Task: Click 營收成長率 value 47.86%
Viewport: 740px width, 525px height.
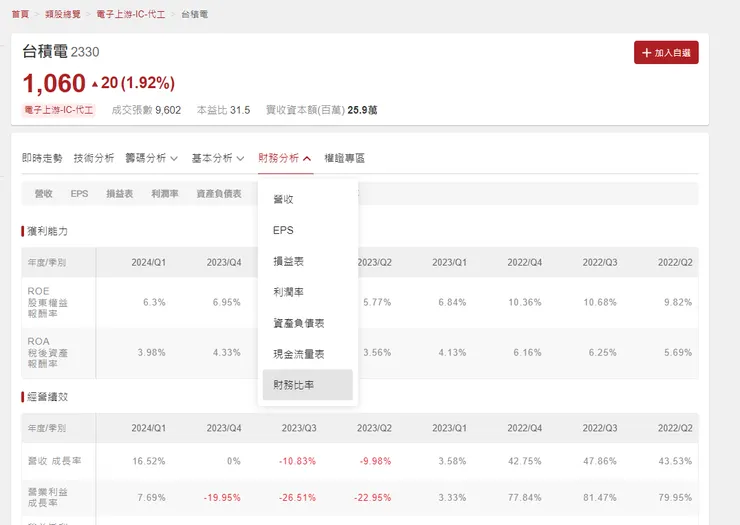Action: tap(600, 461)
